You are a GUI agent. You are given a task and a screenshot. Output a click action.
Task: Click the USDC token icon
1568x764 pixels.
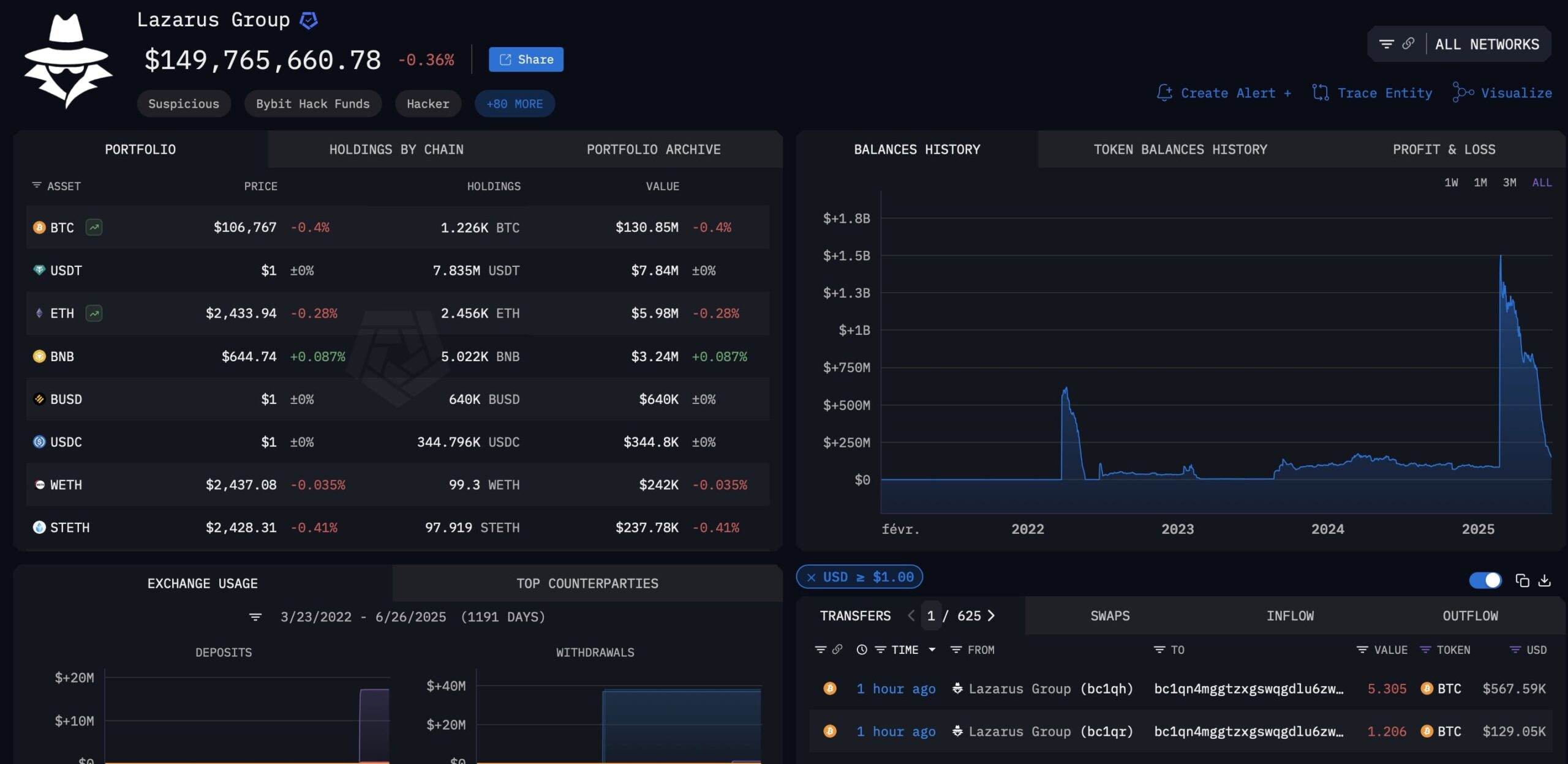39,441
